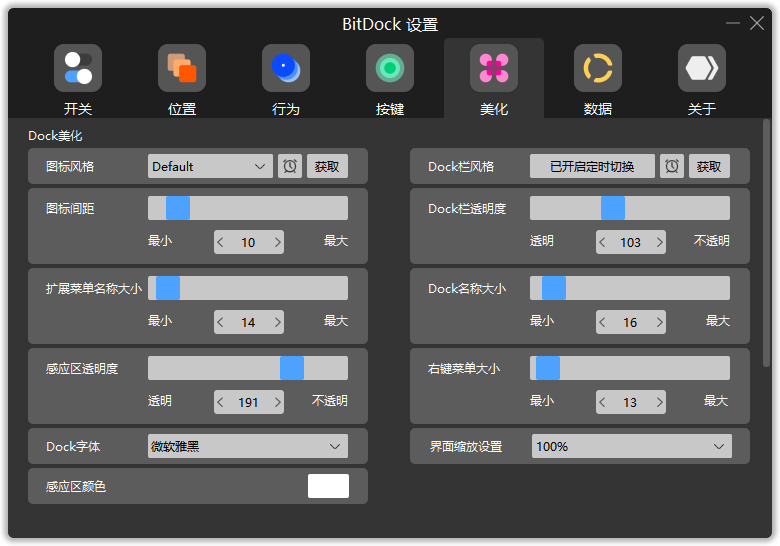Increase 右键菜单大小 value with right arrow
The width and height of the screenshot is (780, 546).
point(660,402)
